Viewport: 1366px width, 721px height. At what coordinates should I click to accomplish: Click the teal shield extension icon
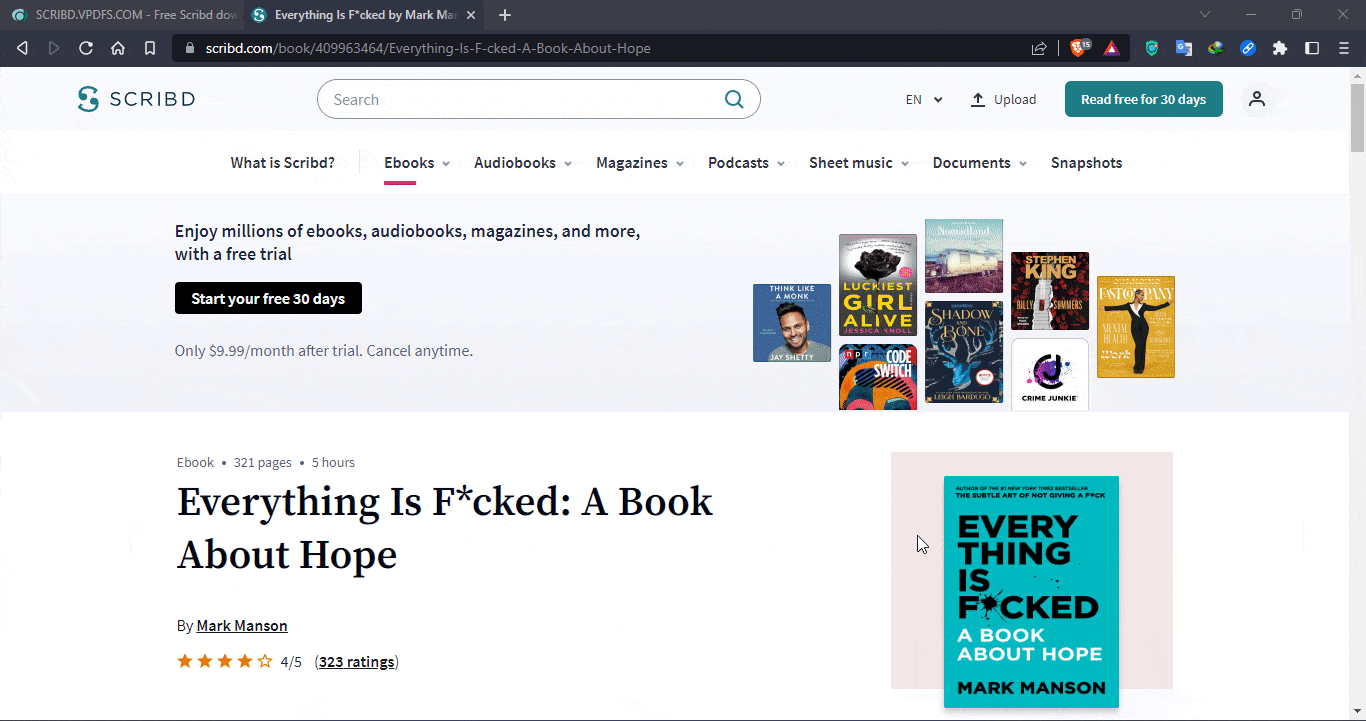point(1152,48)
